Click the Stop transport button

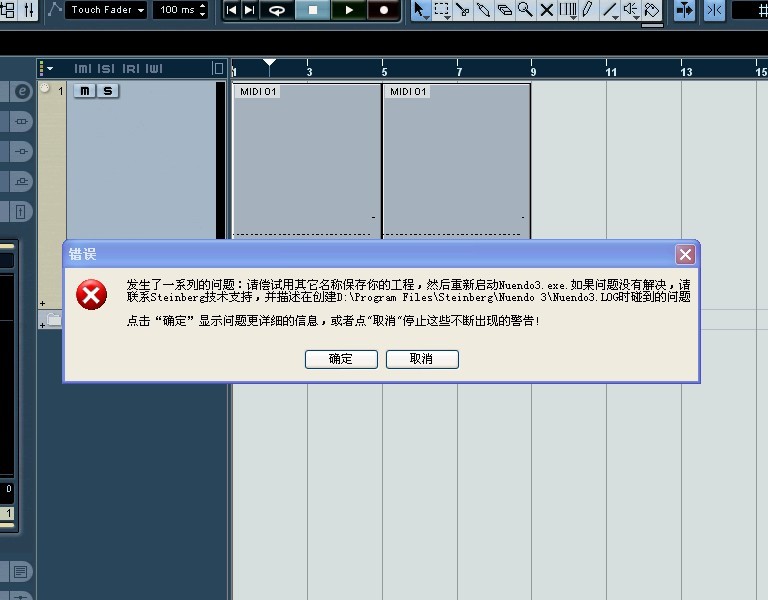(x=312, y=10)
